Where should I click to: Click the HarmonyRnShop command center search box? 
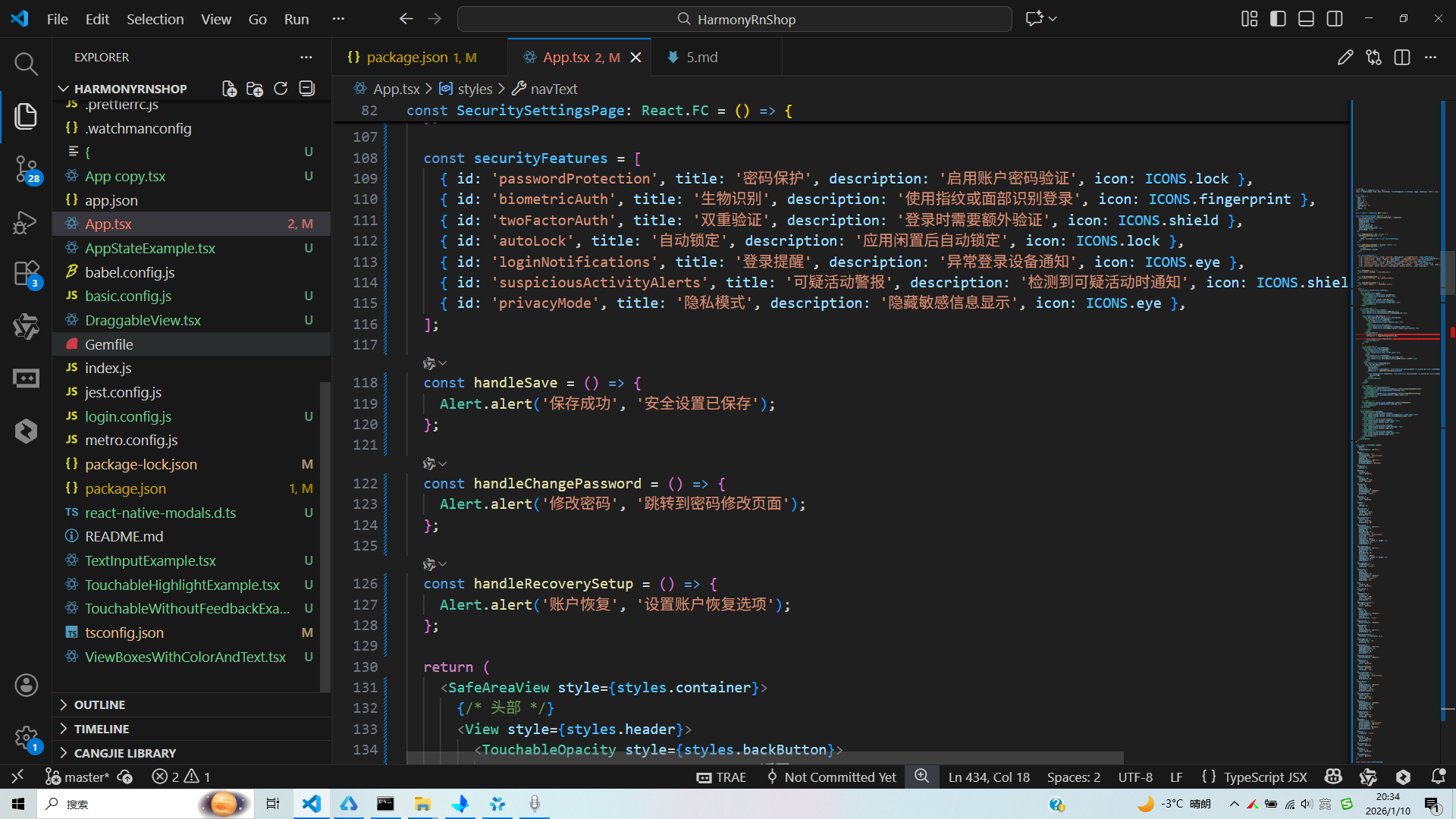[x=734, y=19]
